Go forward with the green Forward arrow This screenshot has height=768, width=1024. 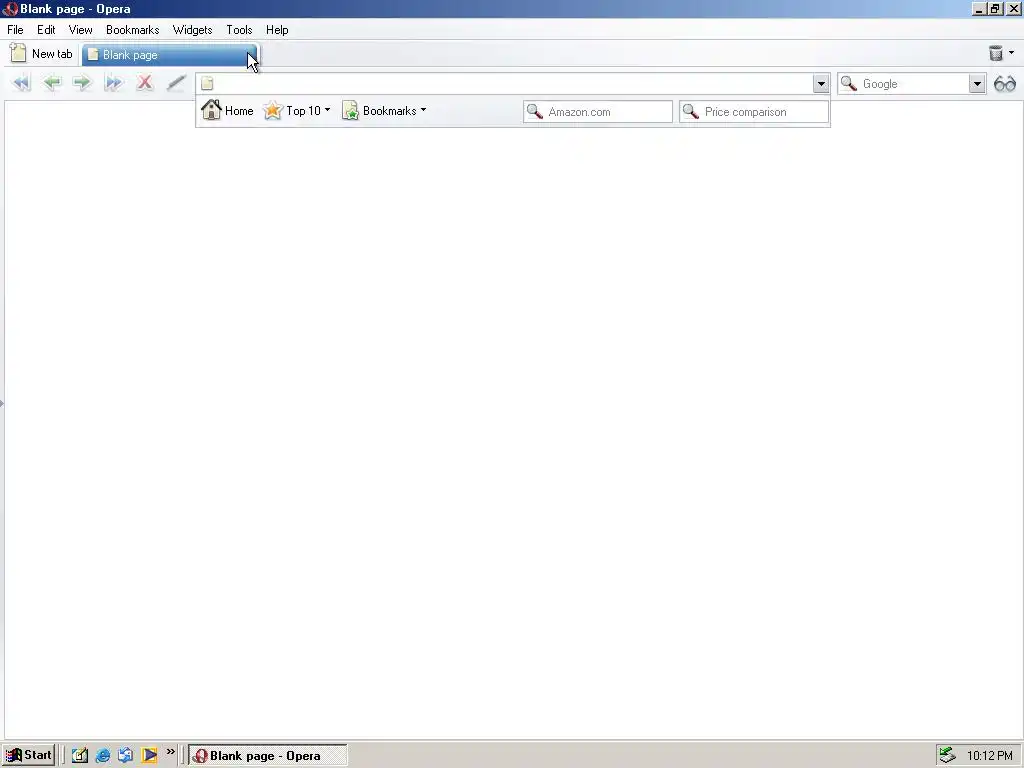point(82,83)
